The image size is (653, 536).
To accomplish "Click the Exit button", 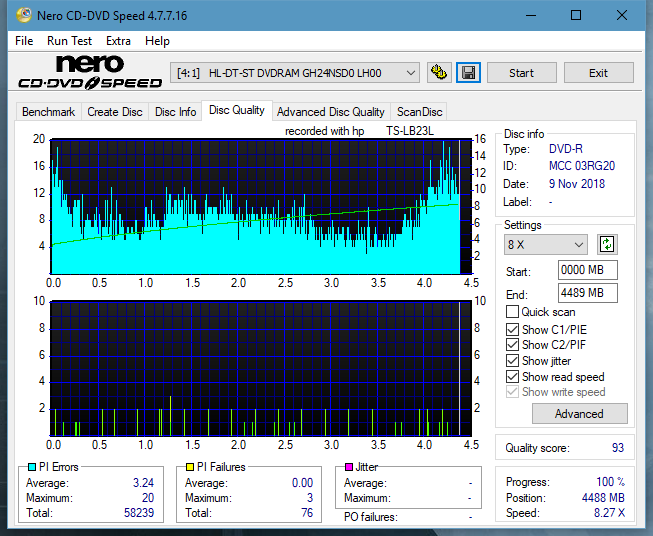I will tap(598, 73).
